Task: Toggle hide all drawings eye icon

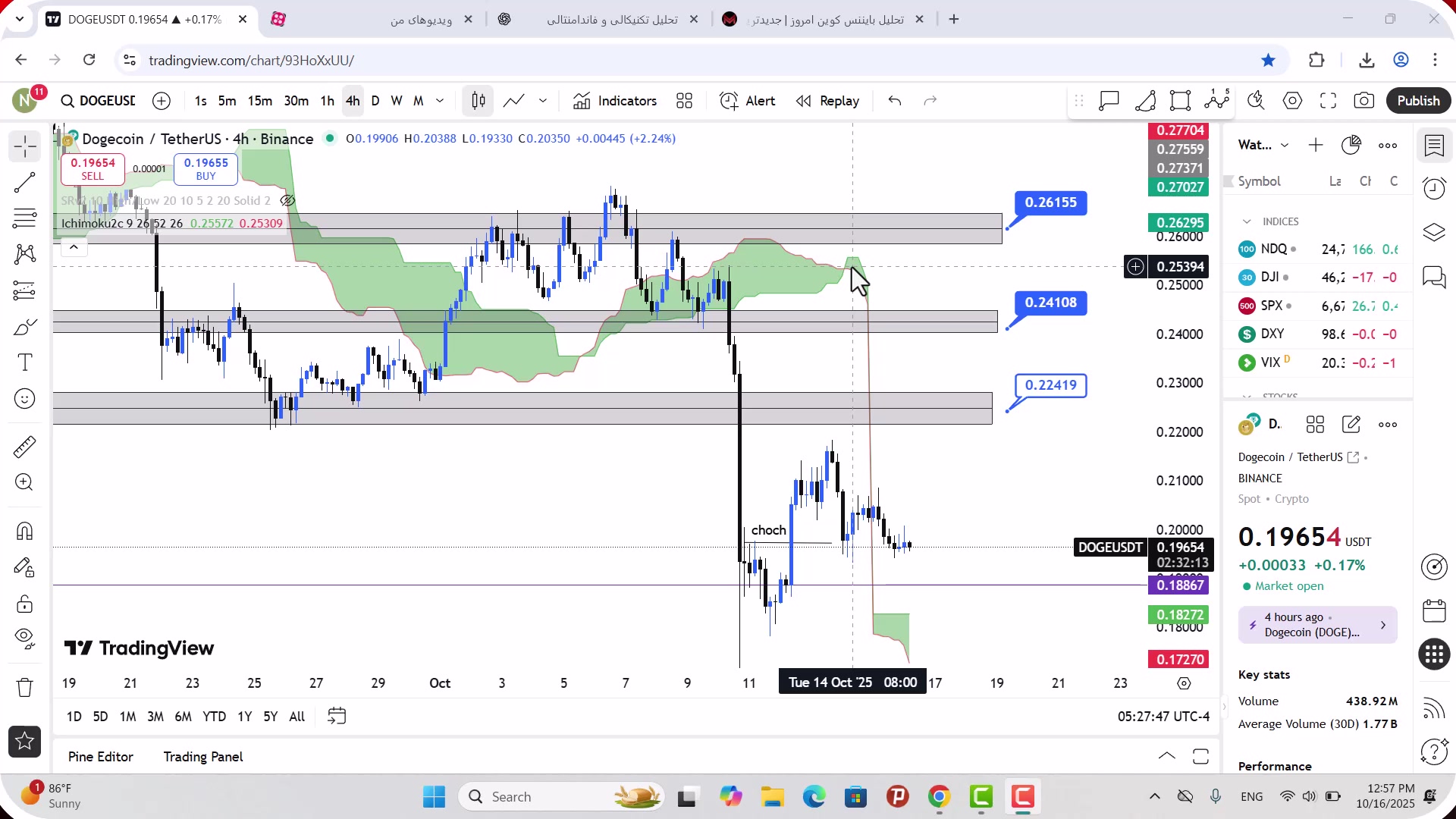Action: coord(24,639)
